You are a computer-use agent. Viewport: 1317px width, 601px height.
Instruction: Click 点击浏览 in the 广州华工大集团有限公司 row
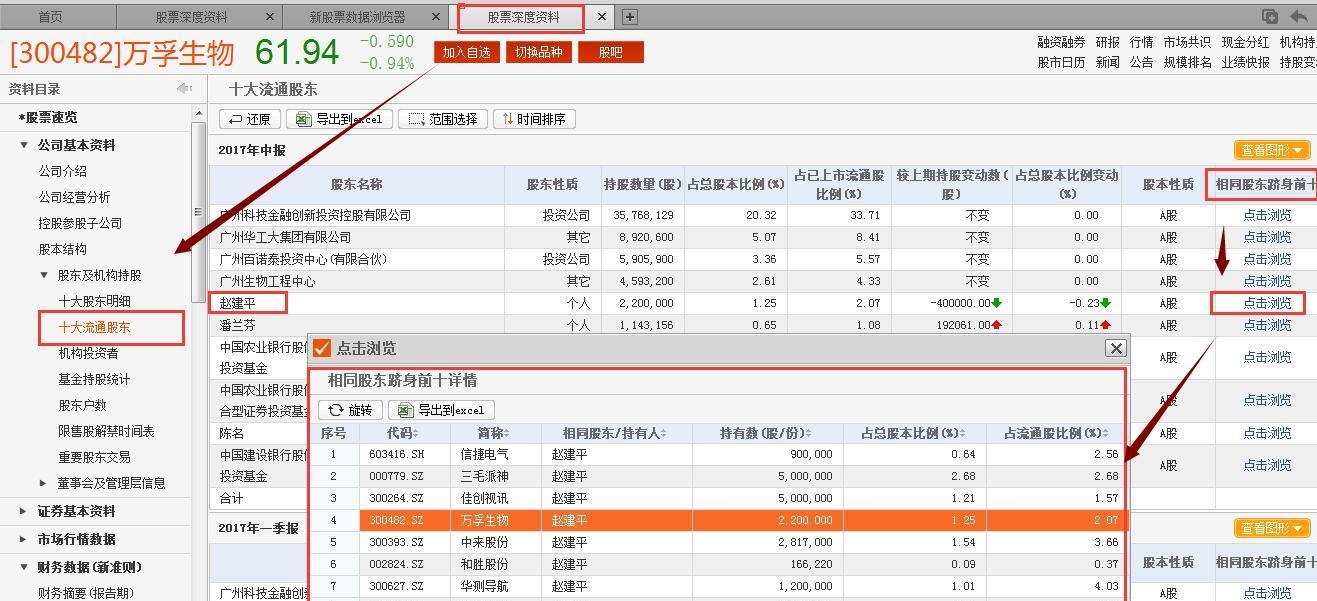(x=1267, y=237)
